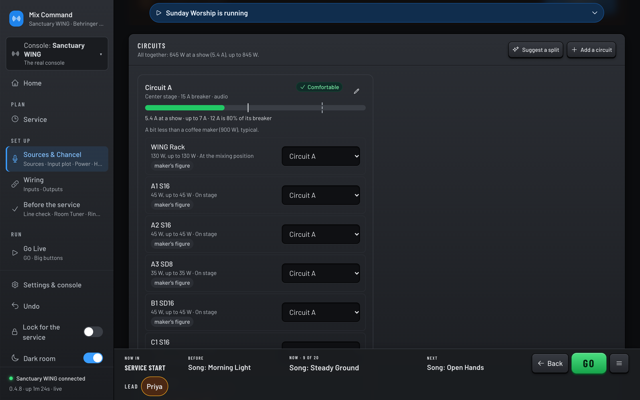Open Settings & console
The image size is (640, 400).
57,285
